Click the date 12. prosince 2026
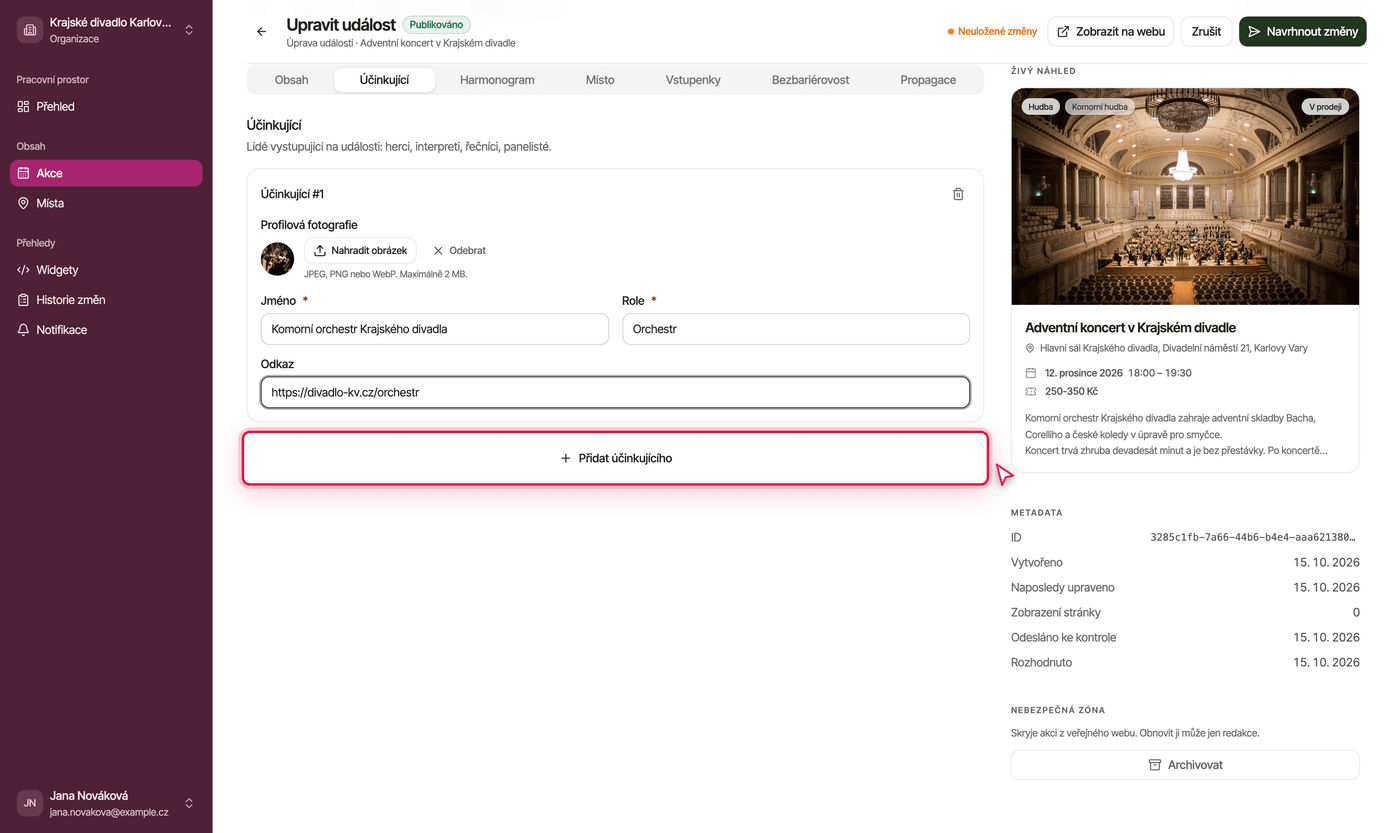Screen dimensions: 1400x833 pyautogui.click(x=1084, y=373)
